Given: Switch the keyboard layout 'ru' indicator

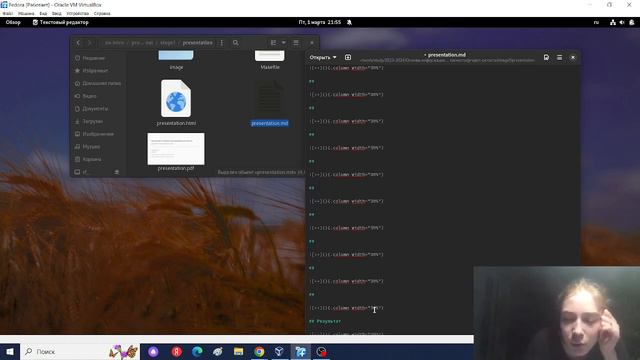Looking at the screenshot, I should point(596,22).
